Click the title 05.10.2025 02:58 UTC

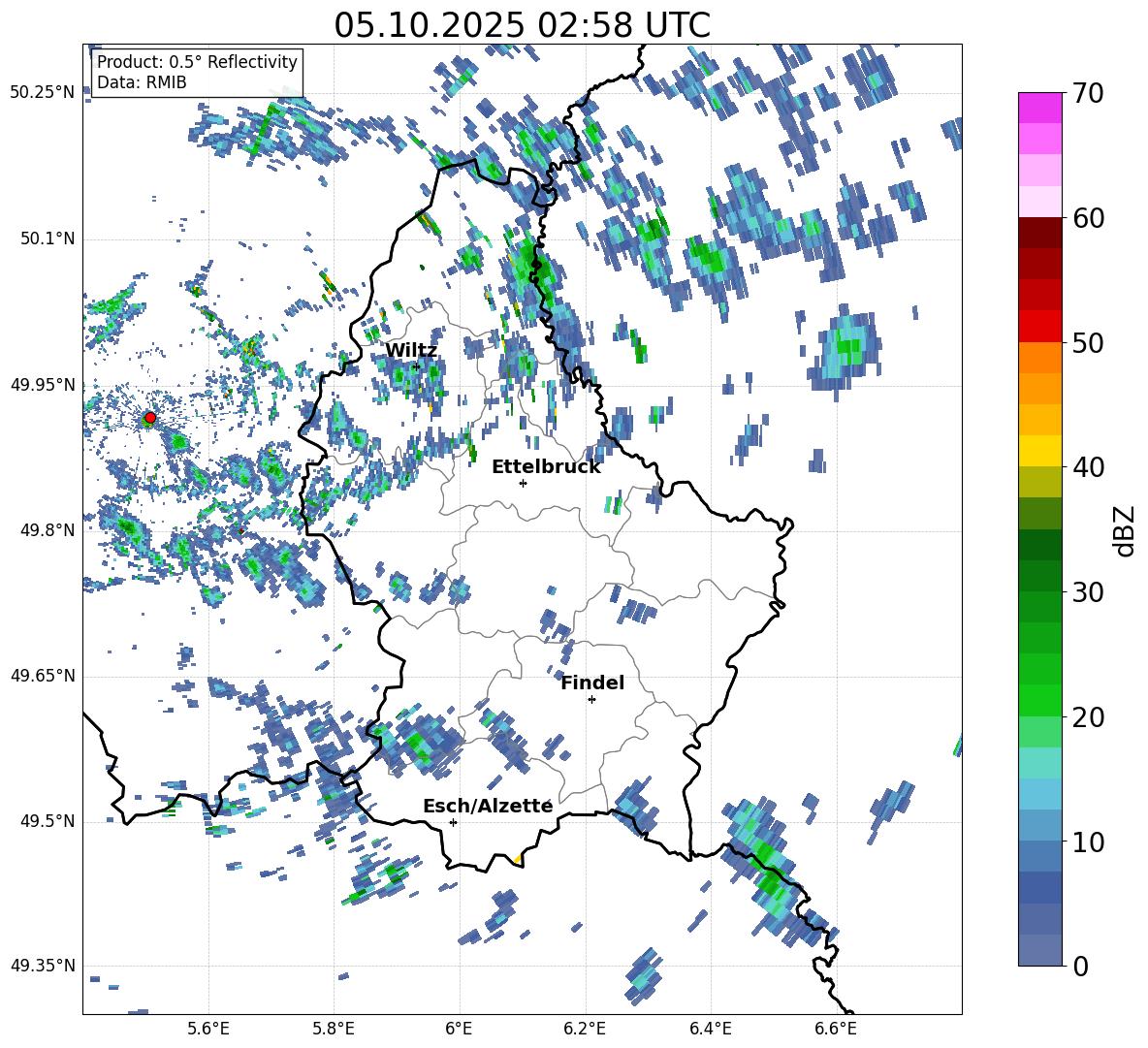(x=522, y=25)
